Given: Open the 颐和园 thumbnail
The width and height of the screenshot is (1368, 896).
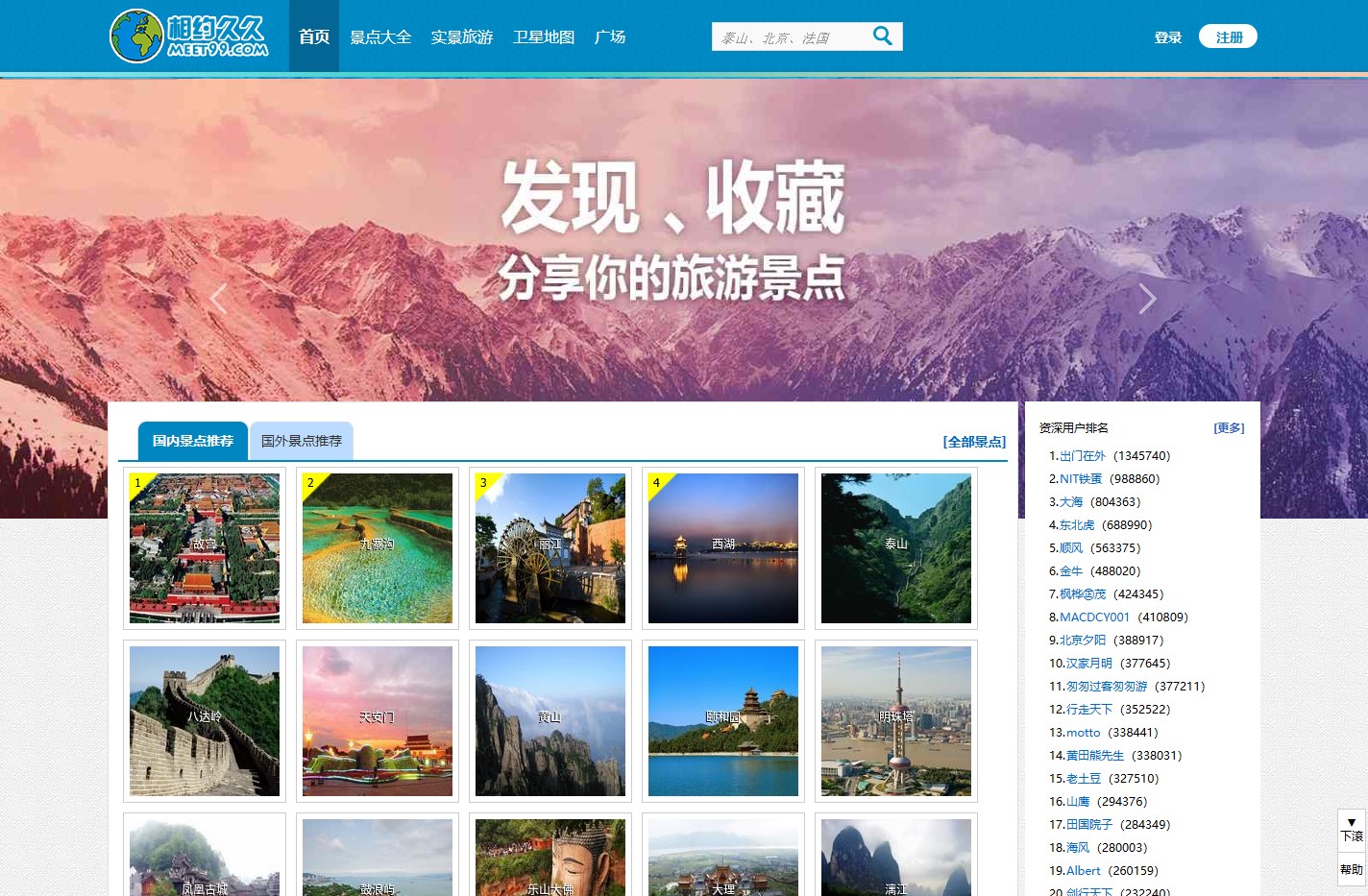Looking at the screenshot, I should coord(723,721).
